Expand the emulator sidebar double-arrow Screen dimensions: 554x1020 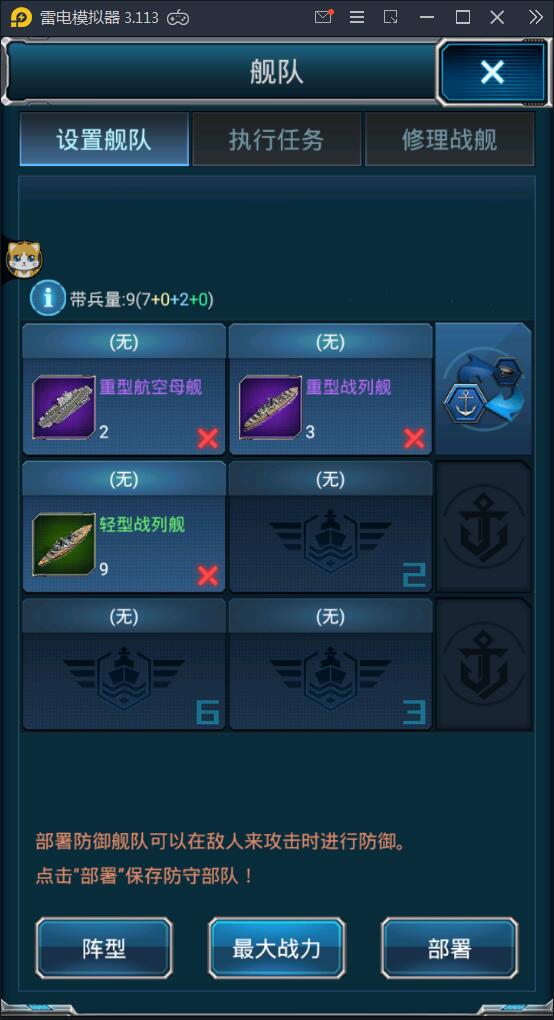point(536,17)
